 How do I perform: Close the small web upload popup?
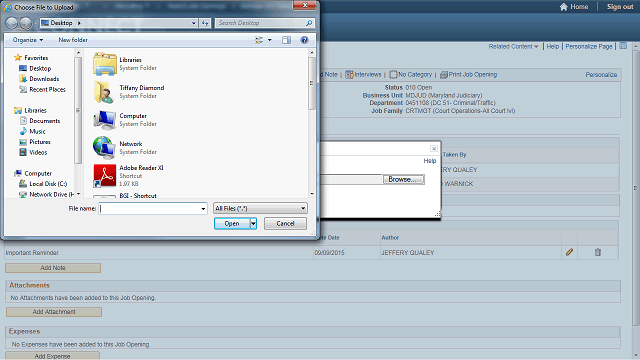coord(433,149)
